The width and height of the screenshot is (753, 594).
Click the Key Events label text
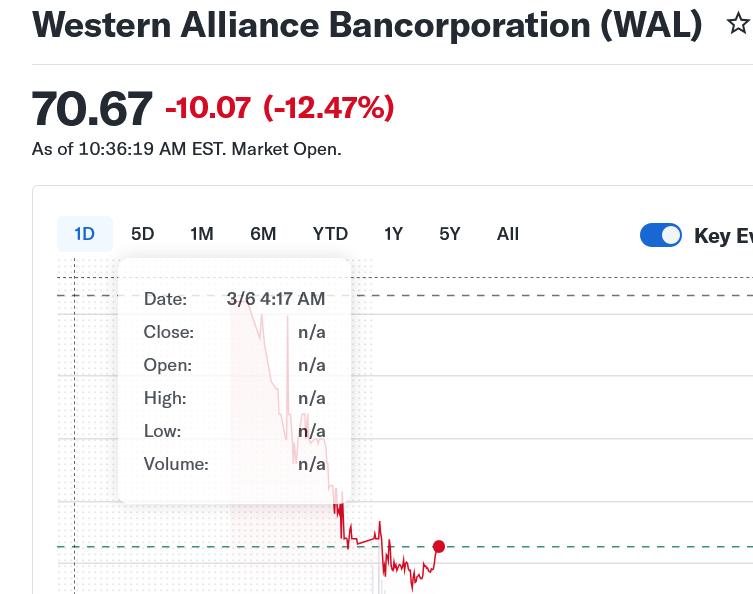tap(723, 236)
